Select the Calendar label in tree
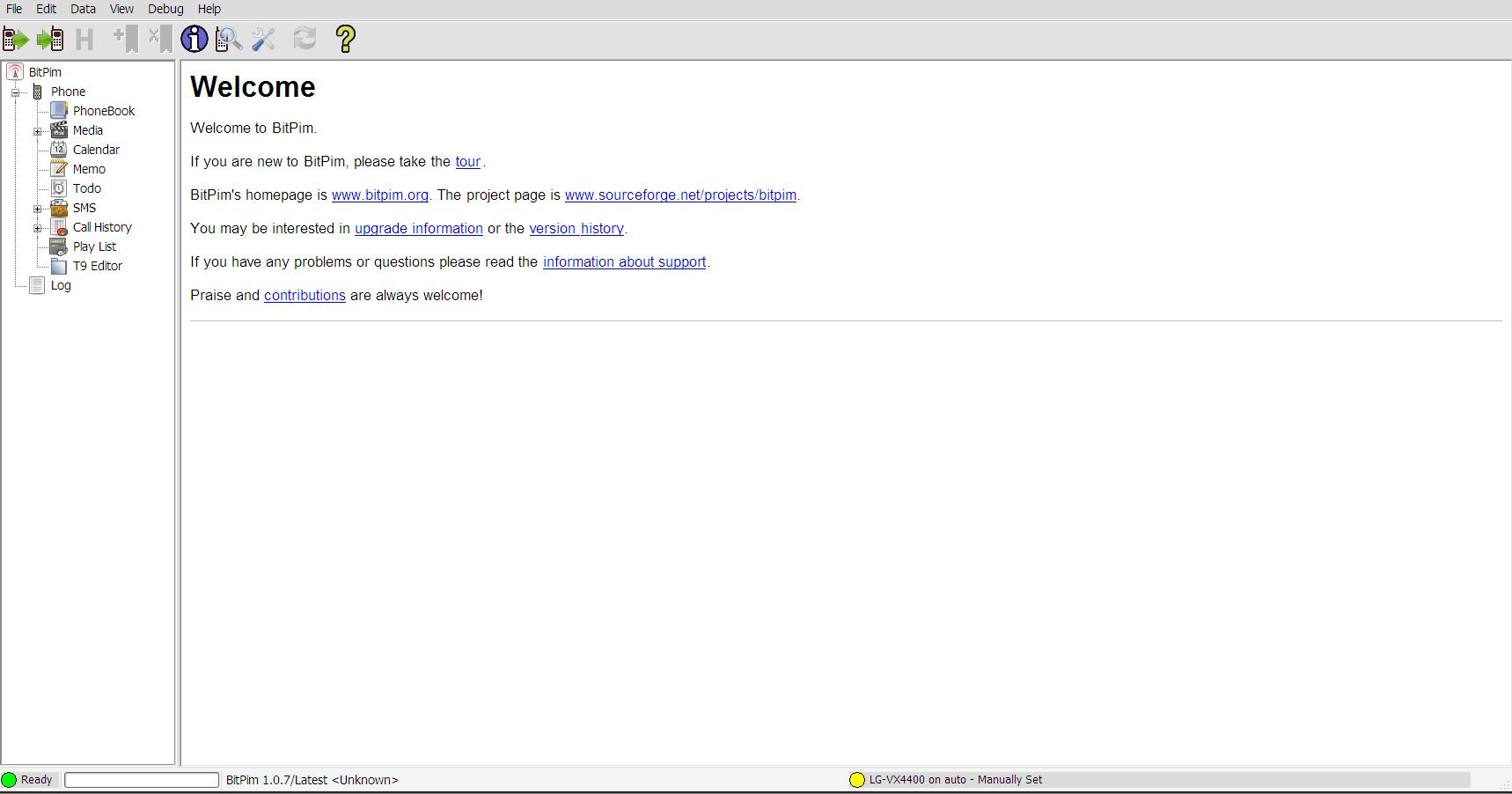This screenshot has width=1512, height=794. pos(96,150)
